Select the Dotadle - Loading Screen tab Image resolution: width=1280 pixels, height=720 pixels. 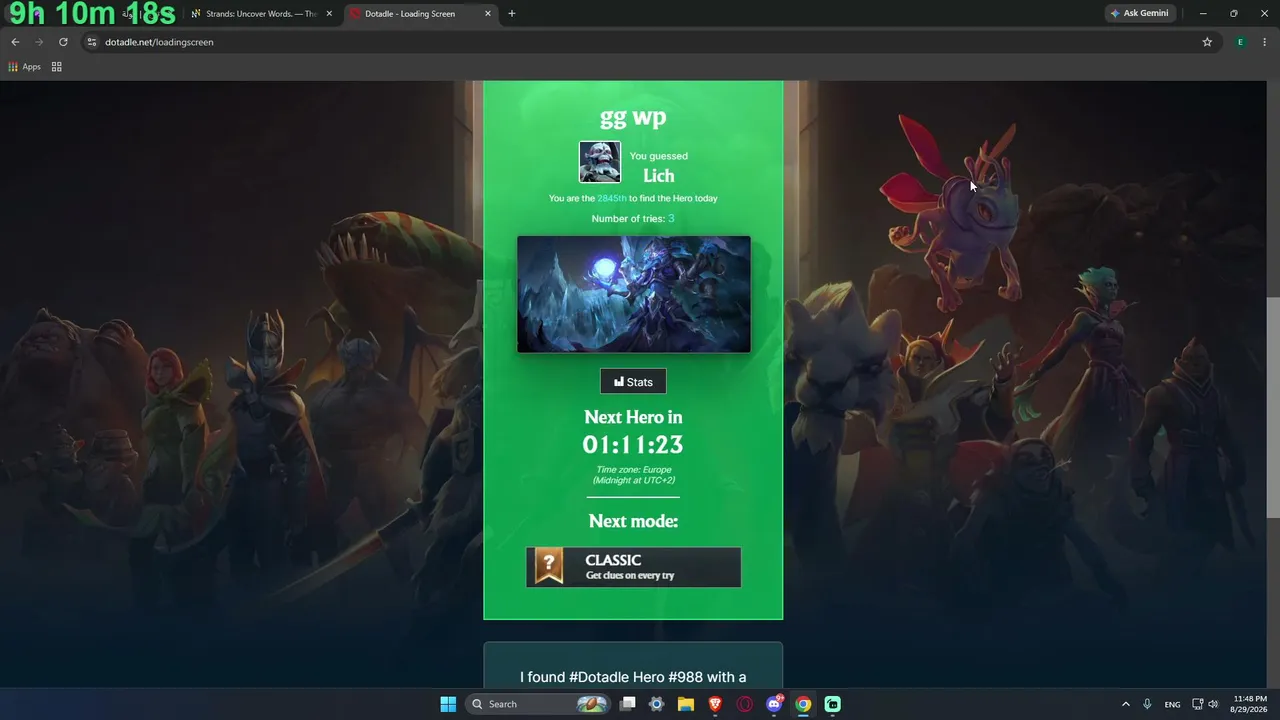pyautogui.click(x=420, y=14)
